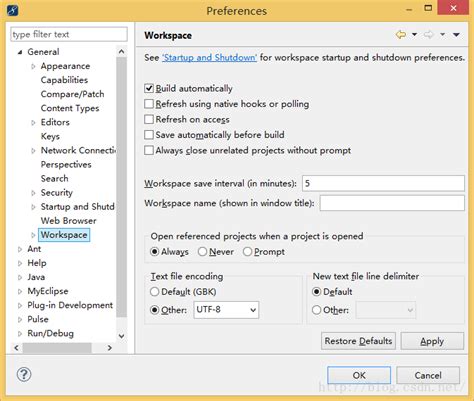Enable Refresh on access checkbox
This screenshot has height=401, width=474.
(149, 119)
